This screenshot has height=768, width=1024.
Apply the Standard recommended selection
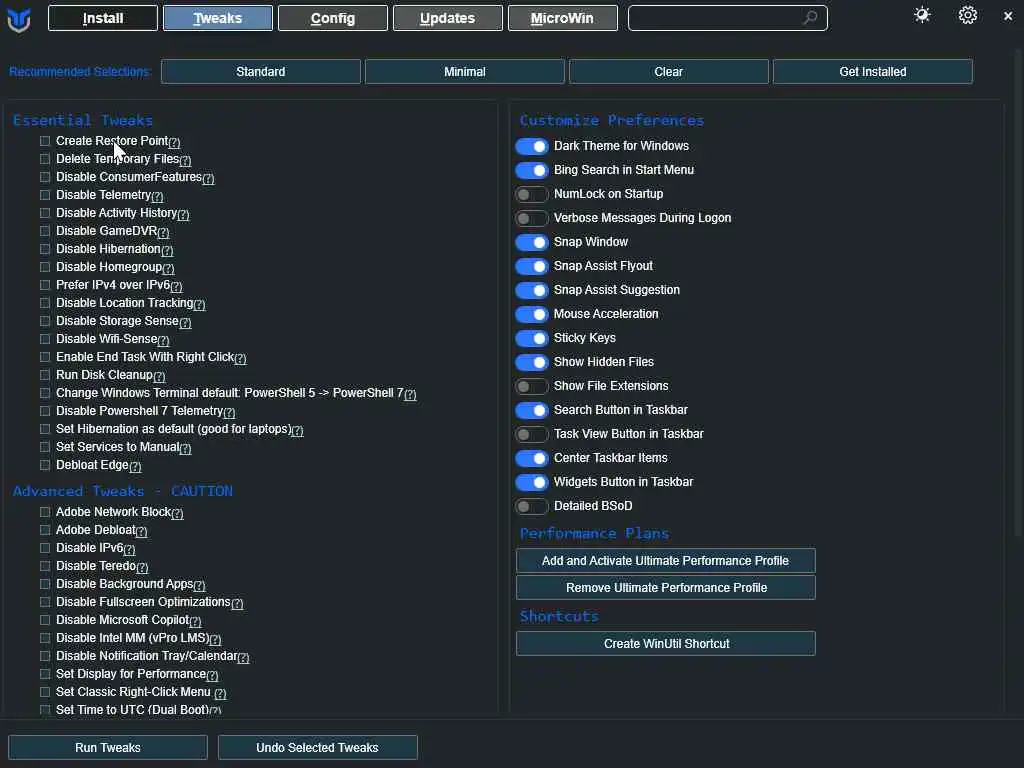261,72
